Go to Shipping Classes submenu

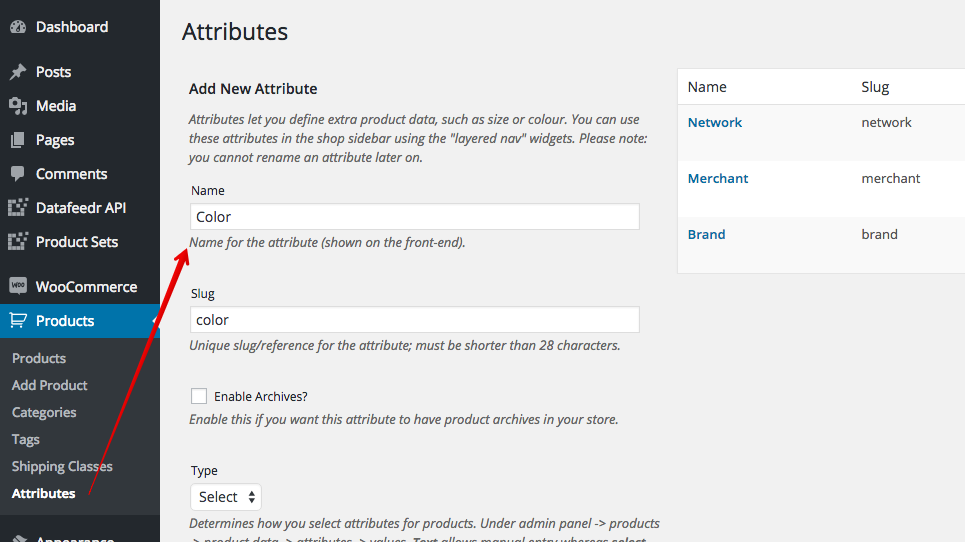(x=62, y=466)
